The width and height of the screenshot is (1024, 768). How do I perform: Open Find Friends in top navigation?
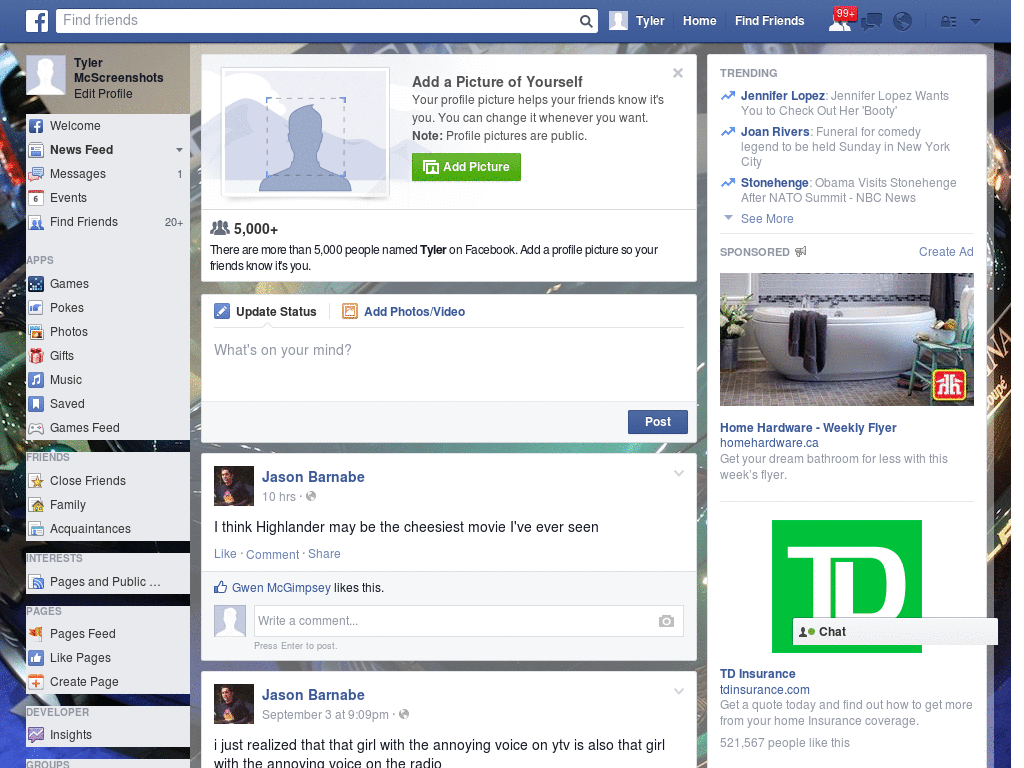[769, 21]
